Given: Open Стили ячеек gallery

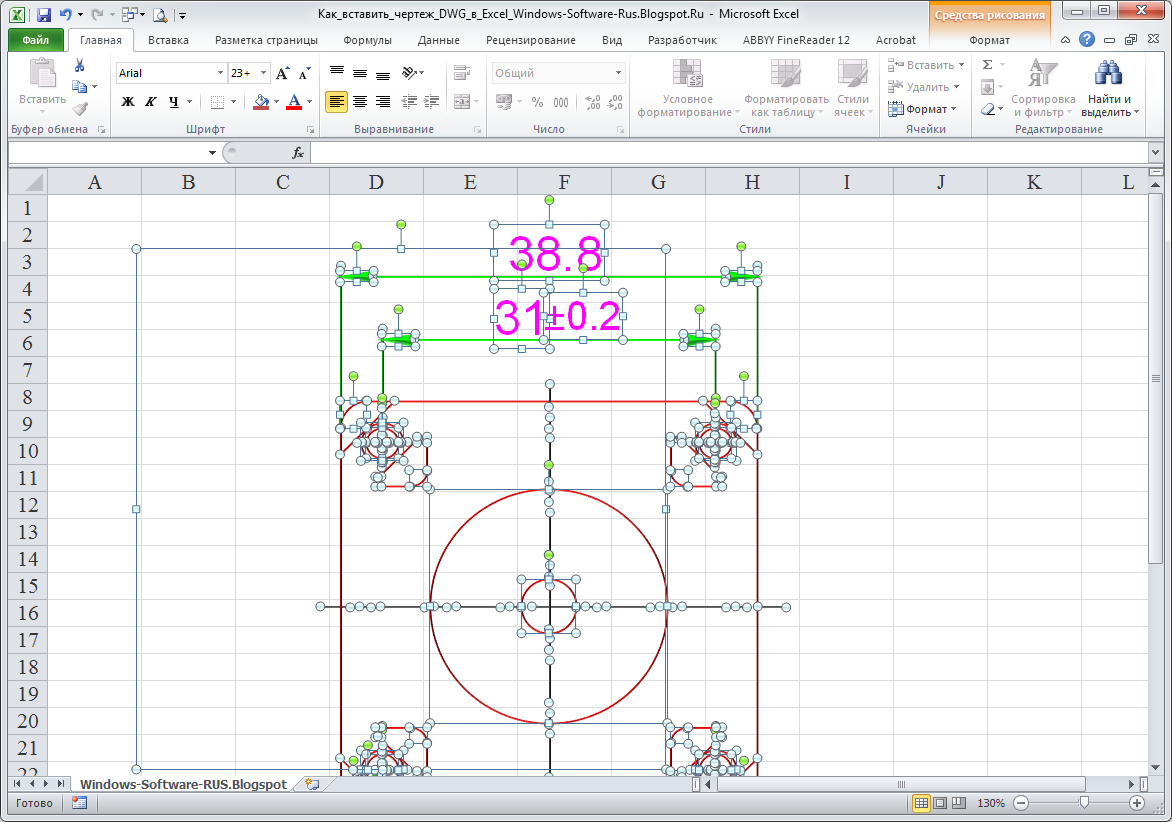Looking at the screenshot, I should pyautogui.click(x=853, y=88).
